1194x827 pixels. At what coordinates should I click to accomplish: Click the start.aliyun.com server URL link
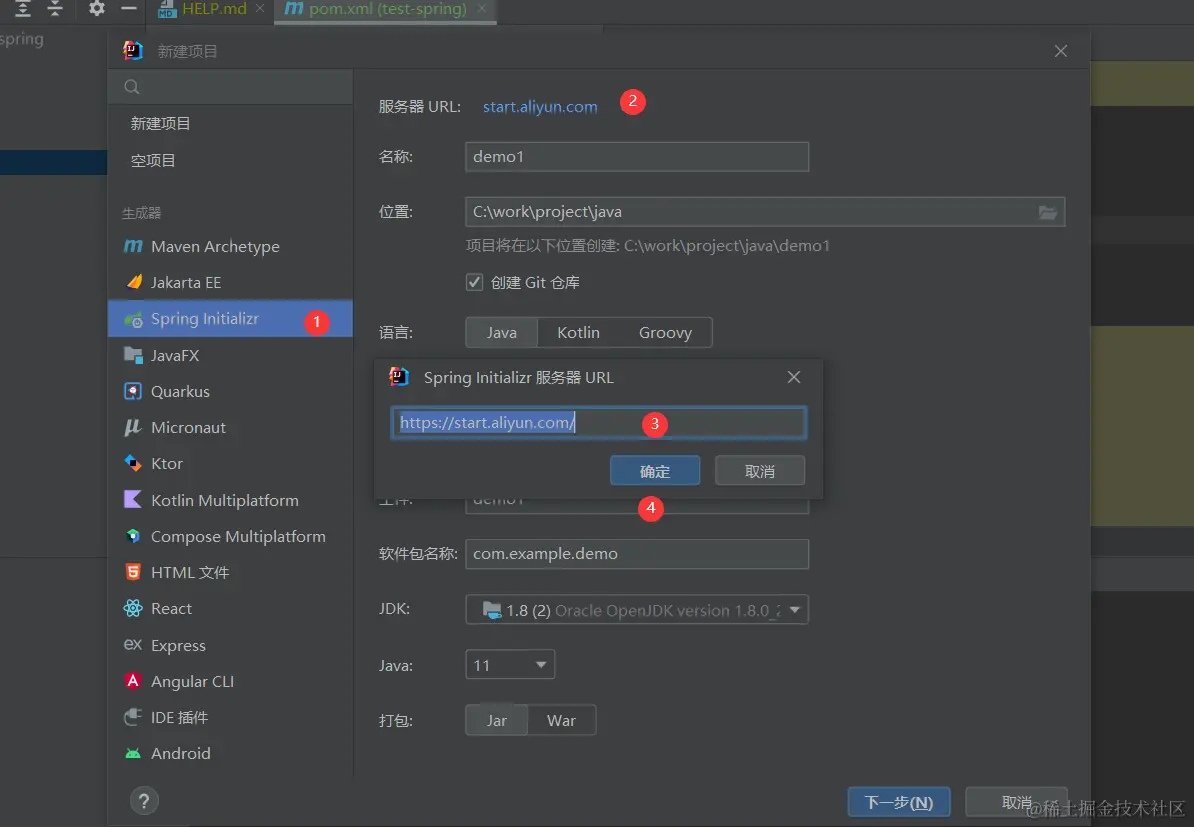(540, 107)
